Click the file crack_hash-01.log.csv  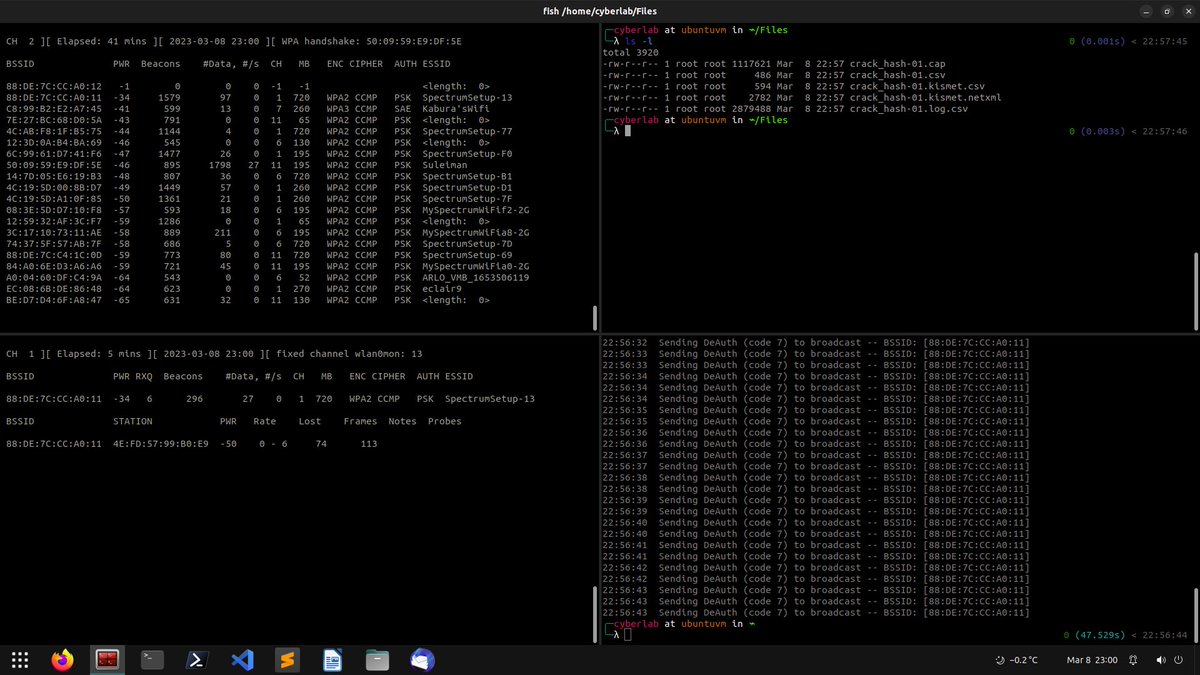click(909, 109)
